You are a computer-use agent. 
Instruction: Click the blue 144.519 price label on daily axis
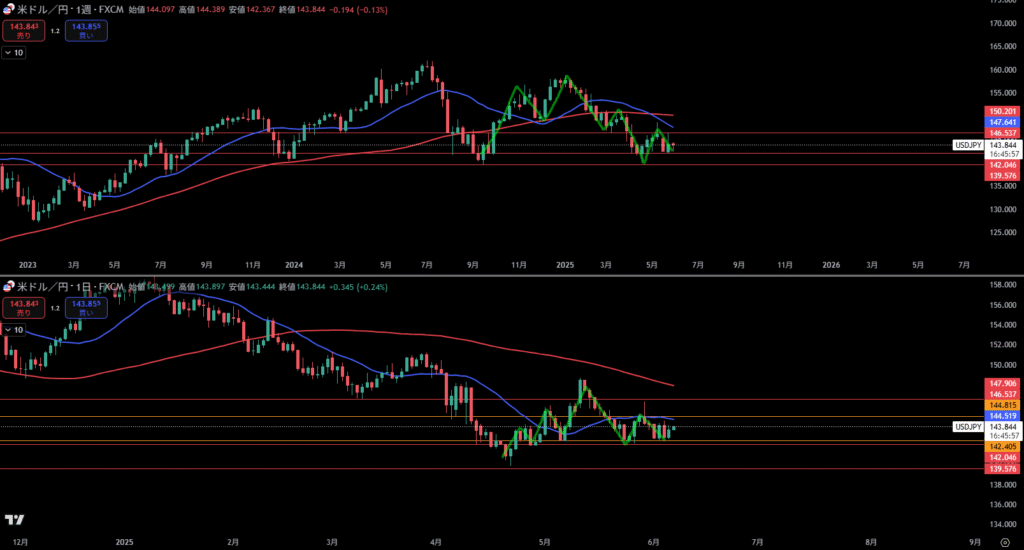click(1002, 416)
